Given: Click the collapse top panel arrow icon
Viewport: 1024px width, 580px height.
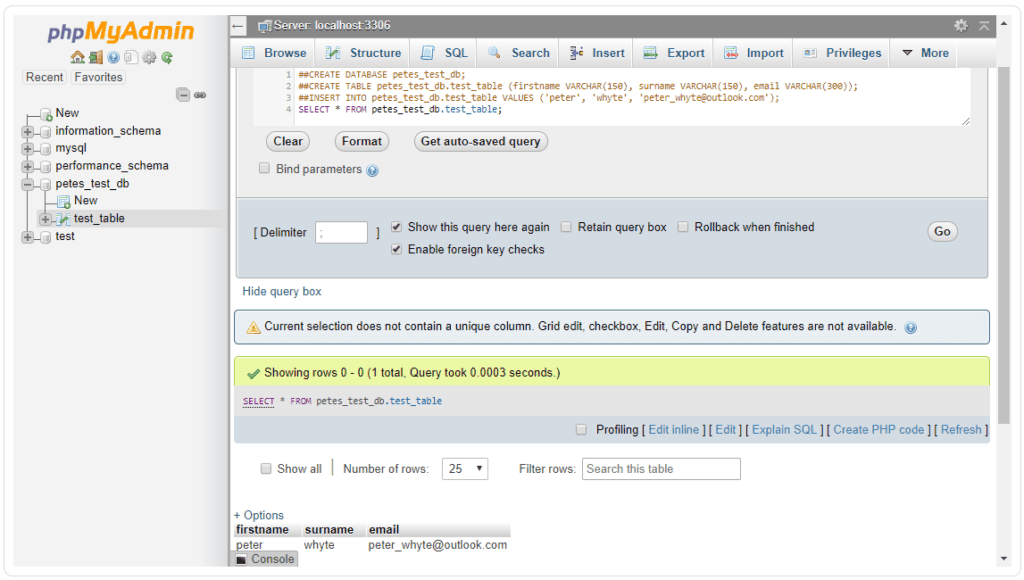Looking at the screenshot, I should click(x=984, y=25).
